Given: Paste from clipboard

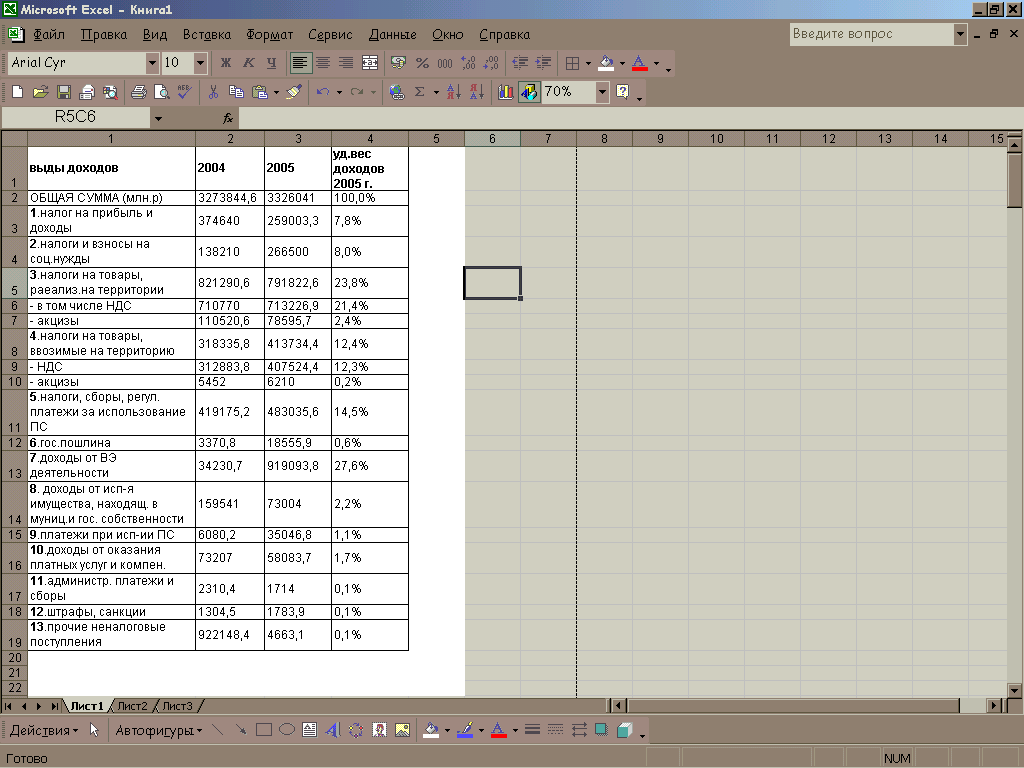Looking at the screenshot, I should pyautogui.click(x=260, y=92).
